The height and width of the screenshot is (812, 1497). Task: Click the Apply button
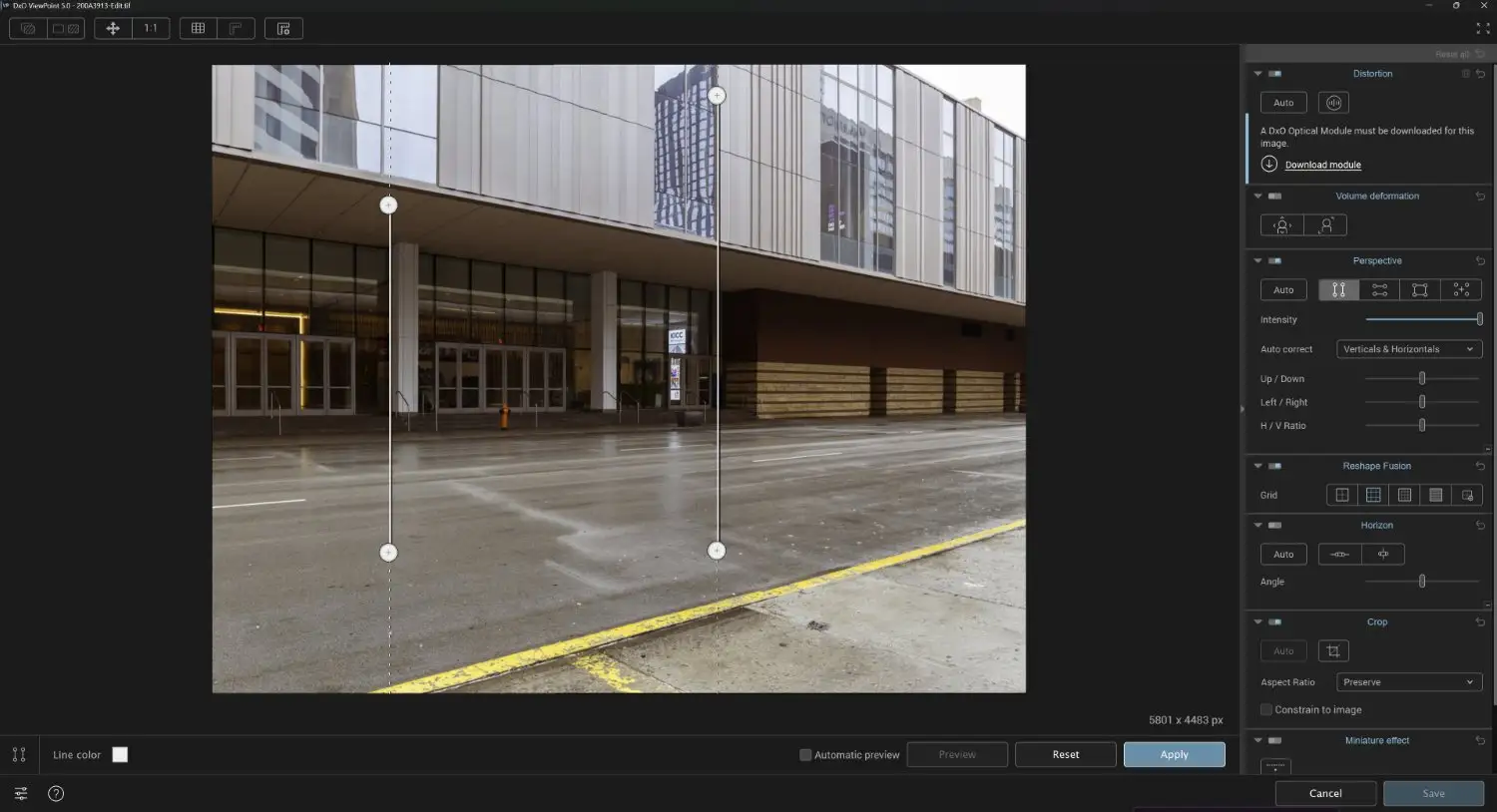[1174, 754]
